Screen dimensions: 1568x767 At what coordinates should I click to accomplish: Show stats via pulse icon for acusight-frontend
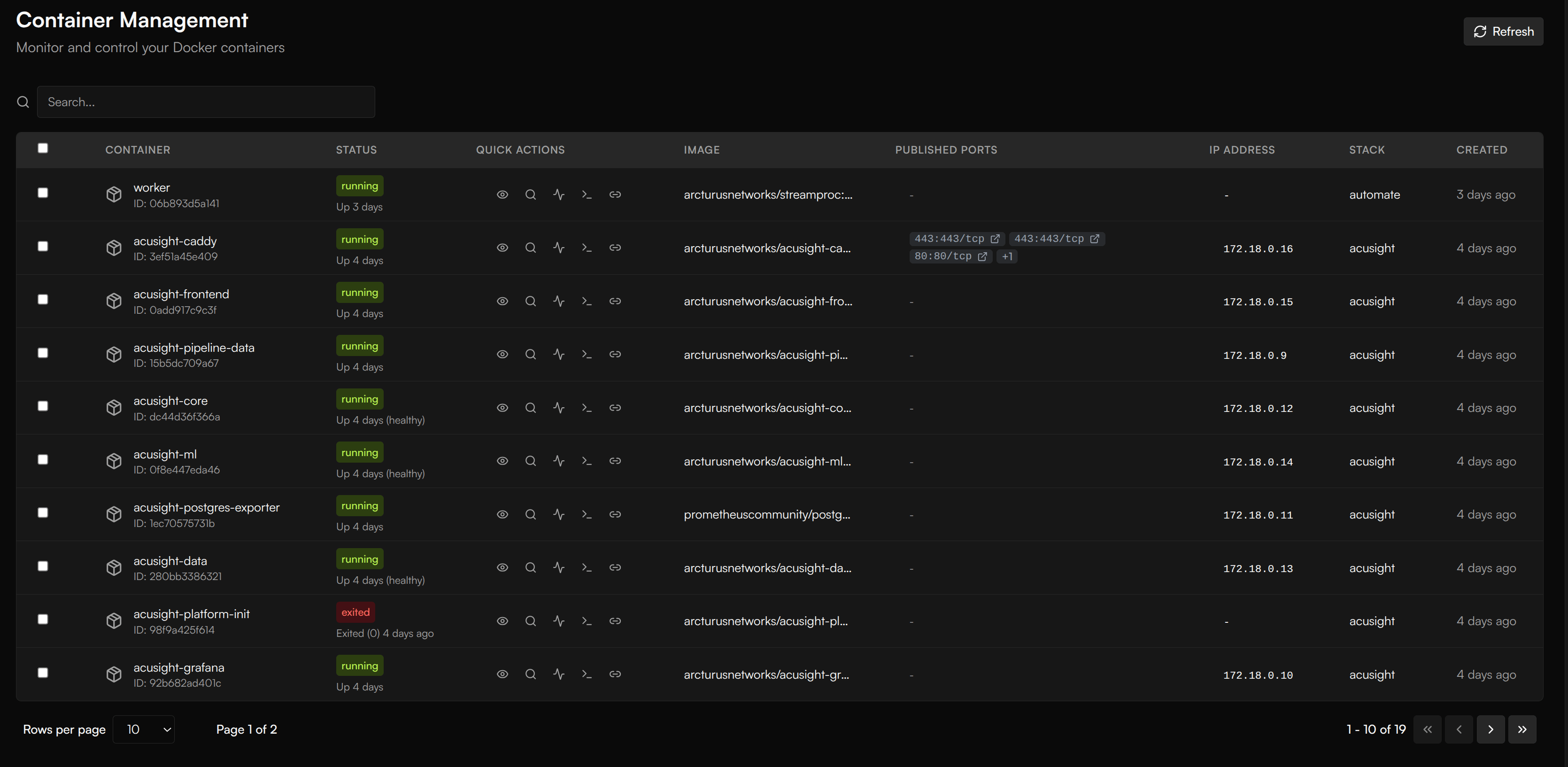[559, 302]
